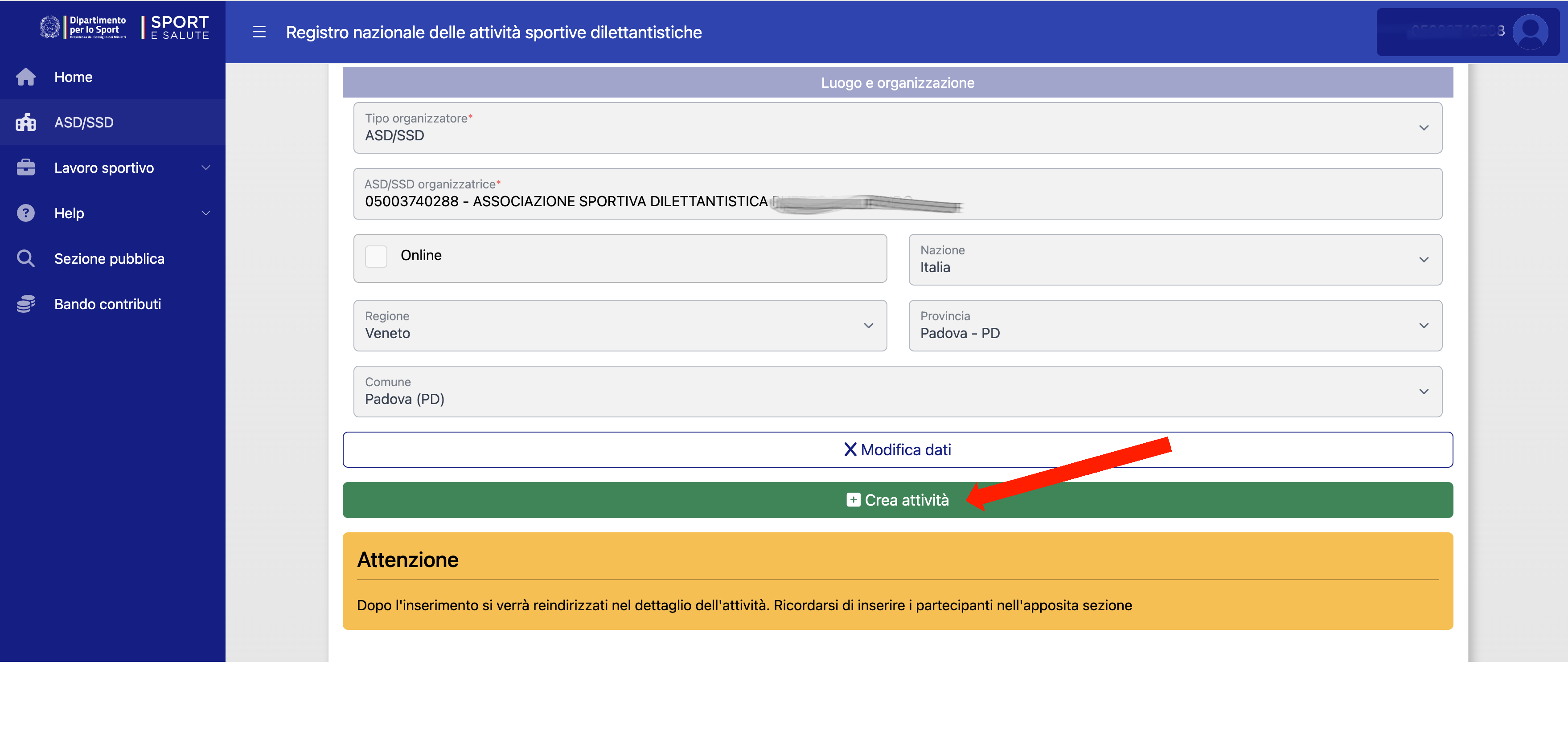Toggle the hamburger menu icon

[259, 32]
